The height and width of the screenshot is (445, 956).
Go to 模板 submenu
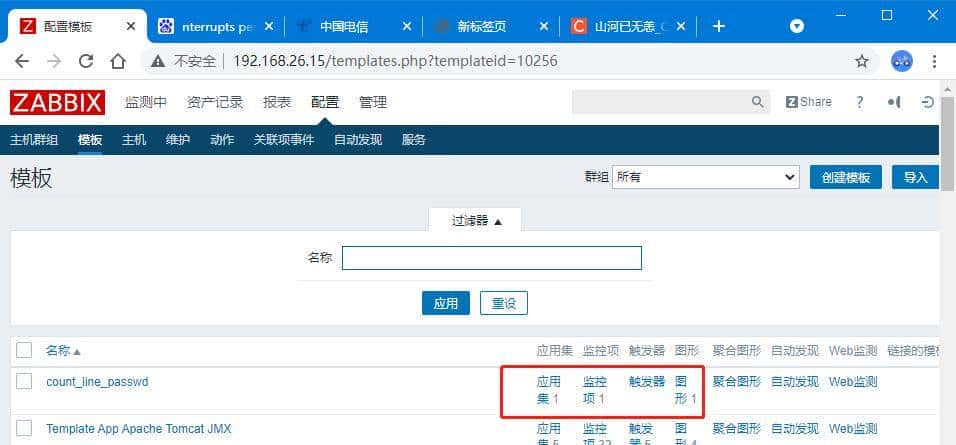[x=90, y=140]
